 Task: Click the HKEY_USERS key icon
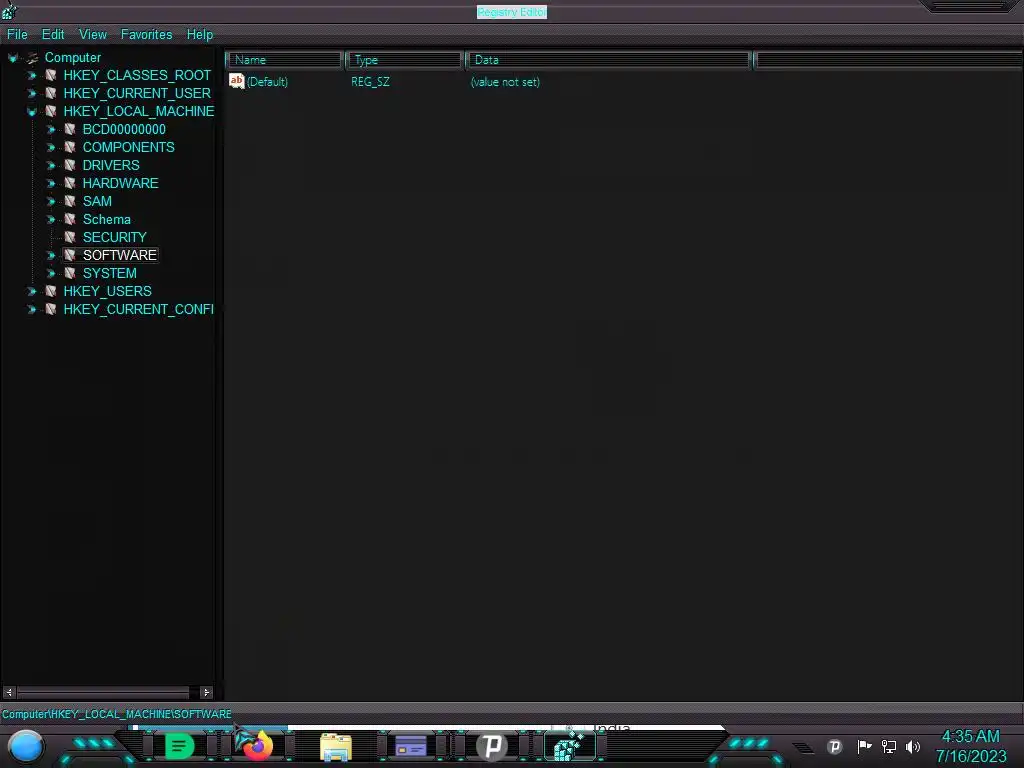pyautogui.click(x=51, y=291)
